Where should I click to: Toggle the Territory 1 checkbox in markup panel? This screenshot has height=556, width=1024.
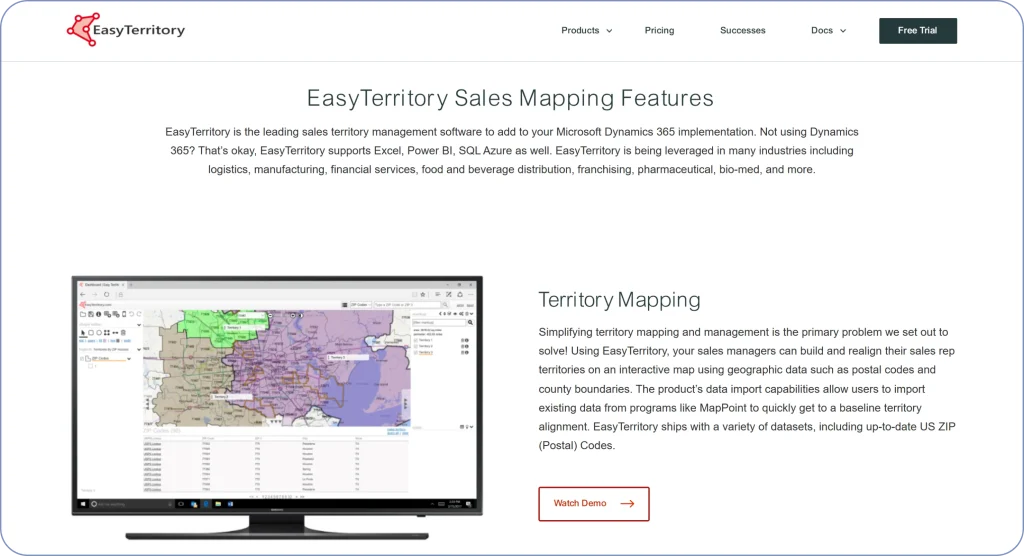(x=416, y=340)
